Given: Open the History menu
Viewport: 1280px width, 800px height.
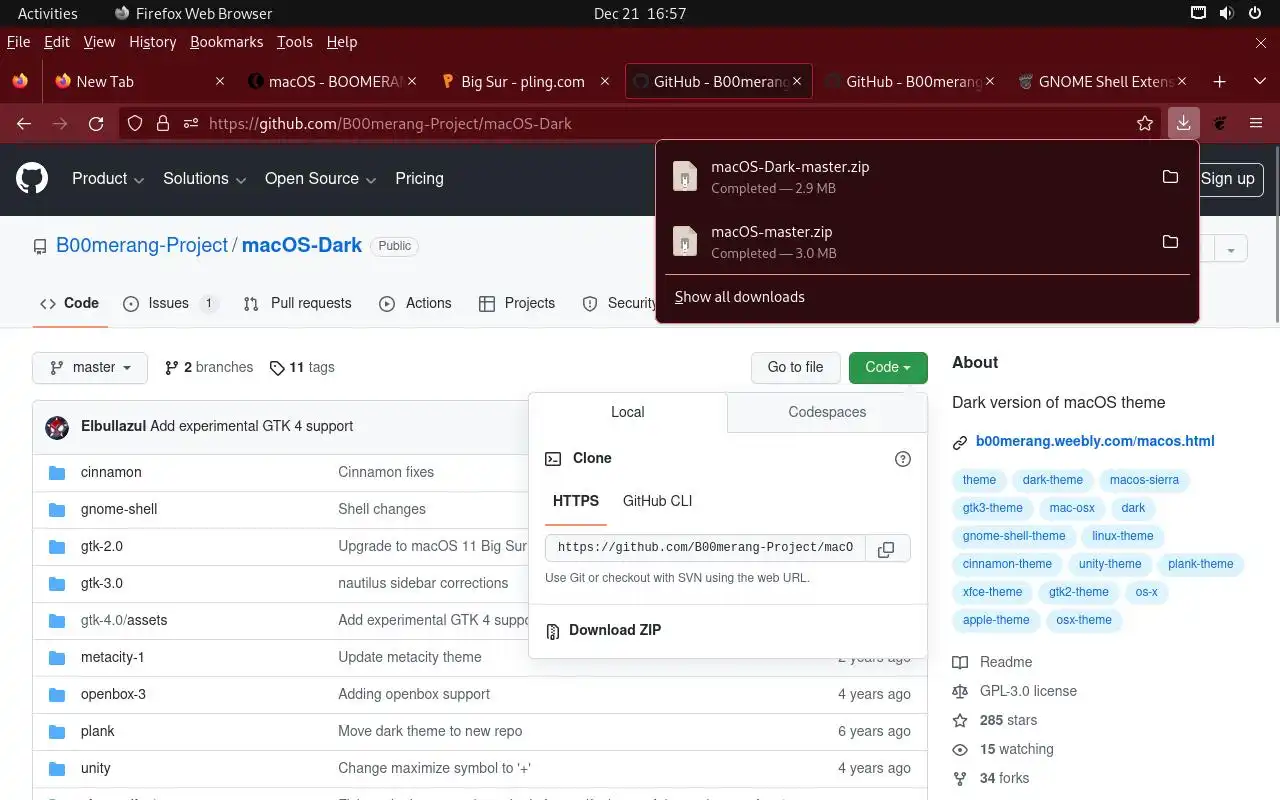Looking at the screenshot, I should click(x=153, y=42).
